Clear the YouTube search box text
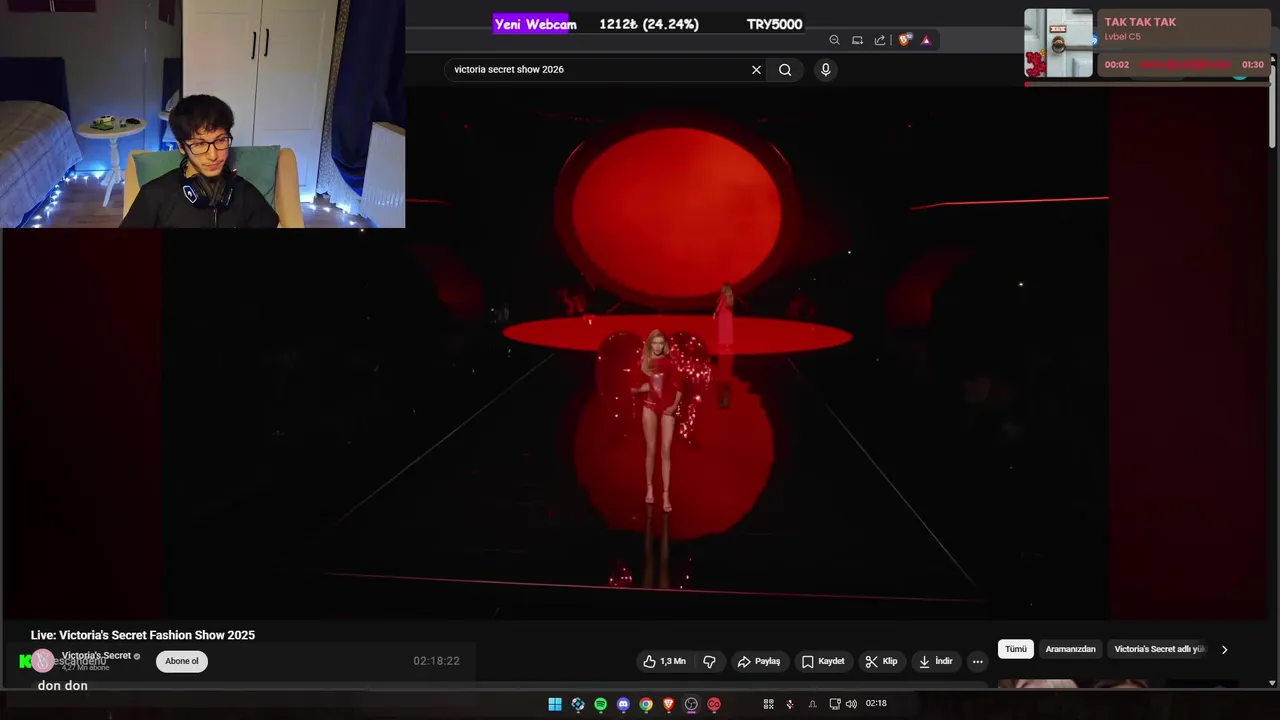This screenshot has height=720, width=1280. pyautogui.click(x=756, y=70)
